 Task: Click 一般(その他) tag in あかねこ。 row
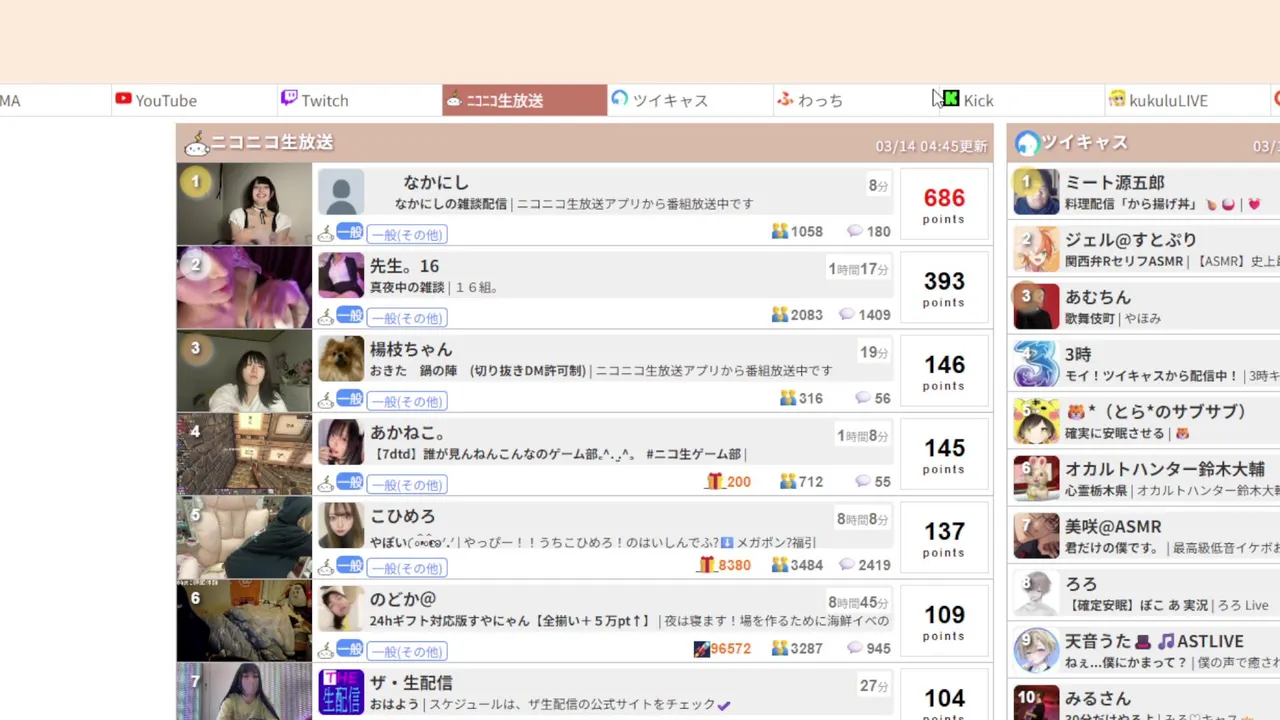[406, 484]
